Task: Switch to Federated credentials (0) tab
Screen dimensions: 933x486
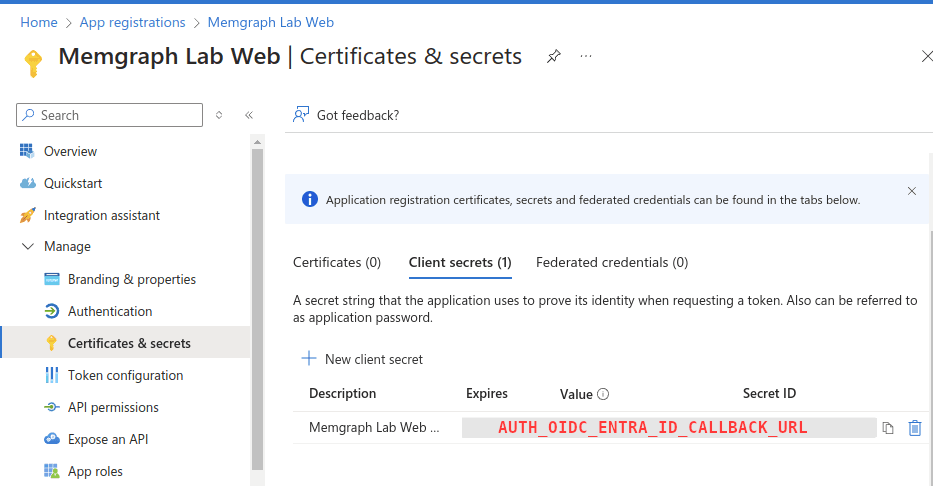Action: 612,262
